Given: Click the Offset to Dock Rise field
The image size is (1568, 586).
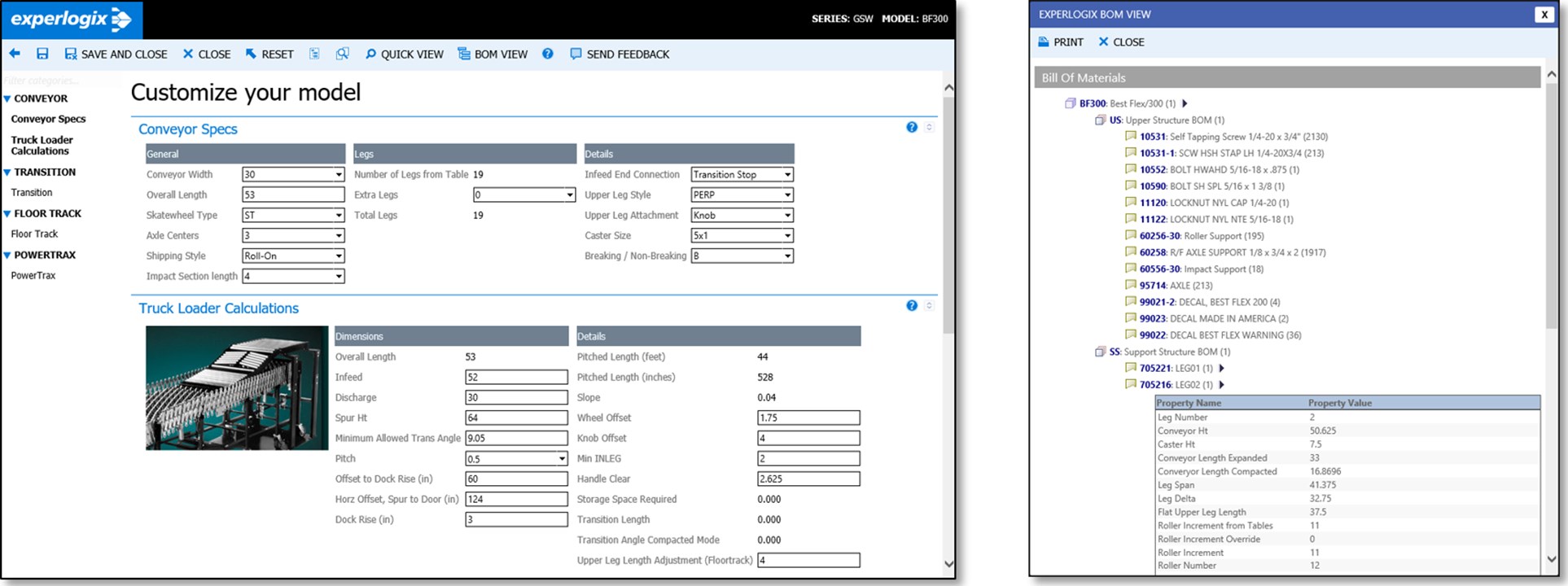Looking at the screenshot, I should pyautogui.click(x=516, y=479).
